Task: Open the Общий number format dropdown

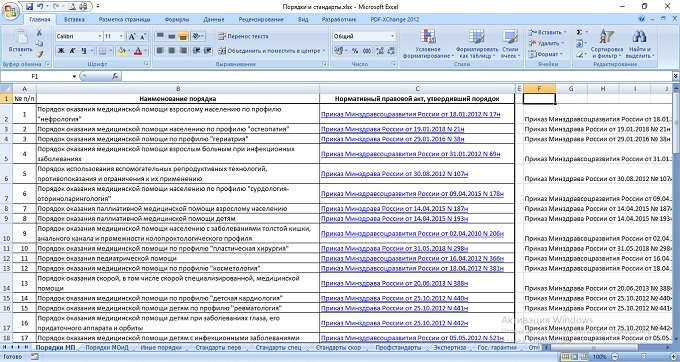Action: [392, 36]
